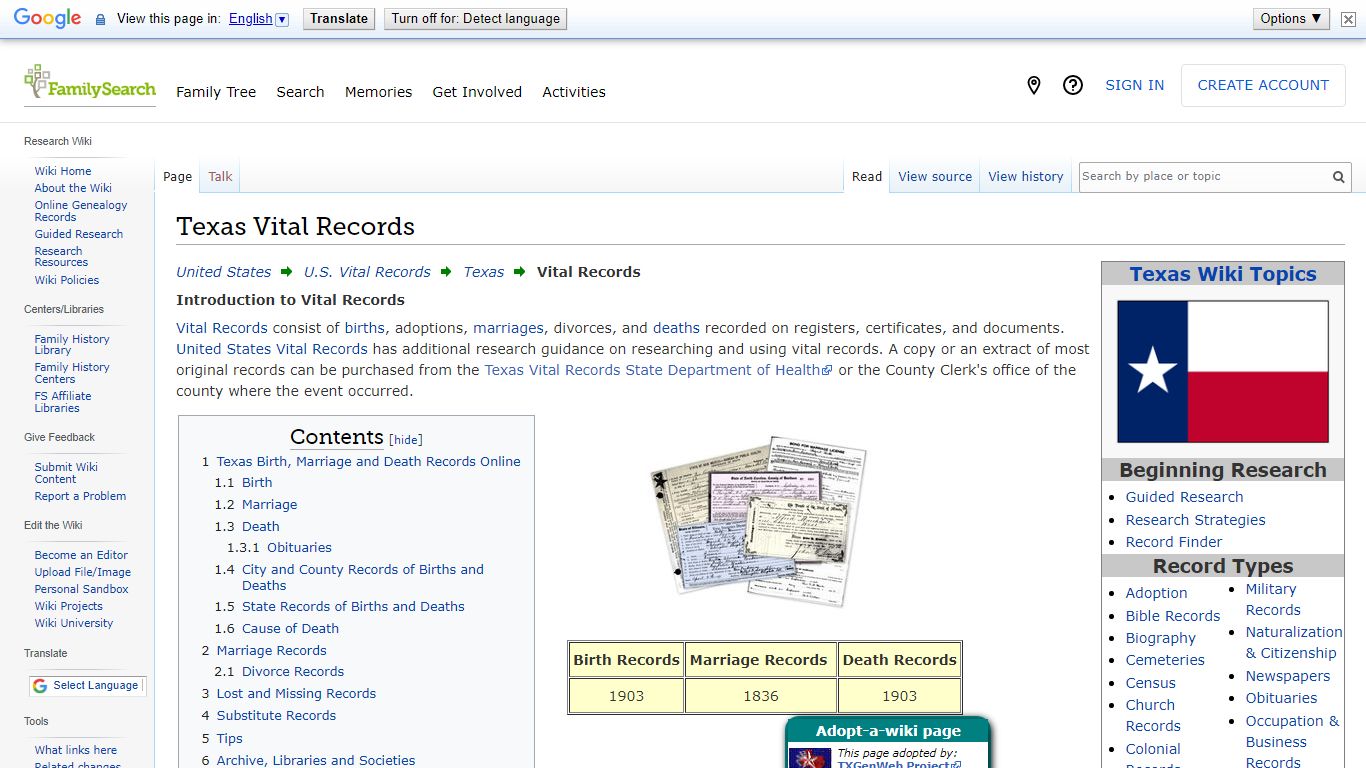Click the FamilySearch logo
This screenshot has width=1366, height=768.
click(90, 84)
